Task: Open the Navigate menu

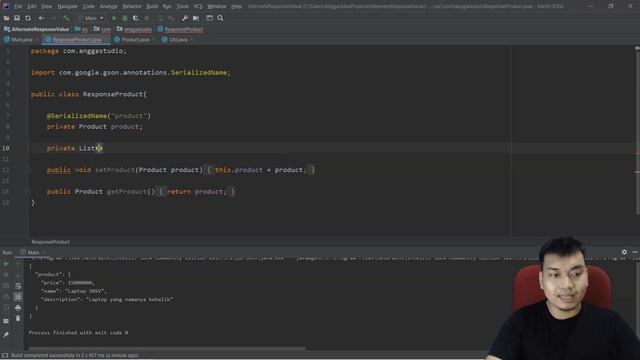Action: click(67, 6)
